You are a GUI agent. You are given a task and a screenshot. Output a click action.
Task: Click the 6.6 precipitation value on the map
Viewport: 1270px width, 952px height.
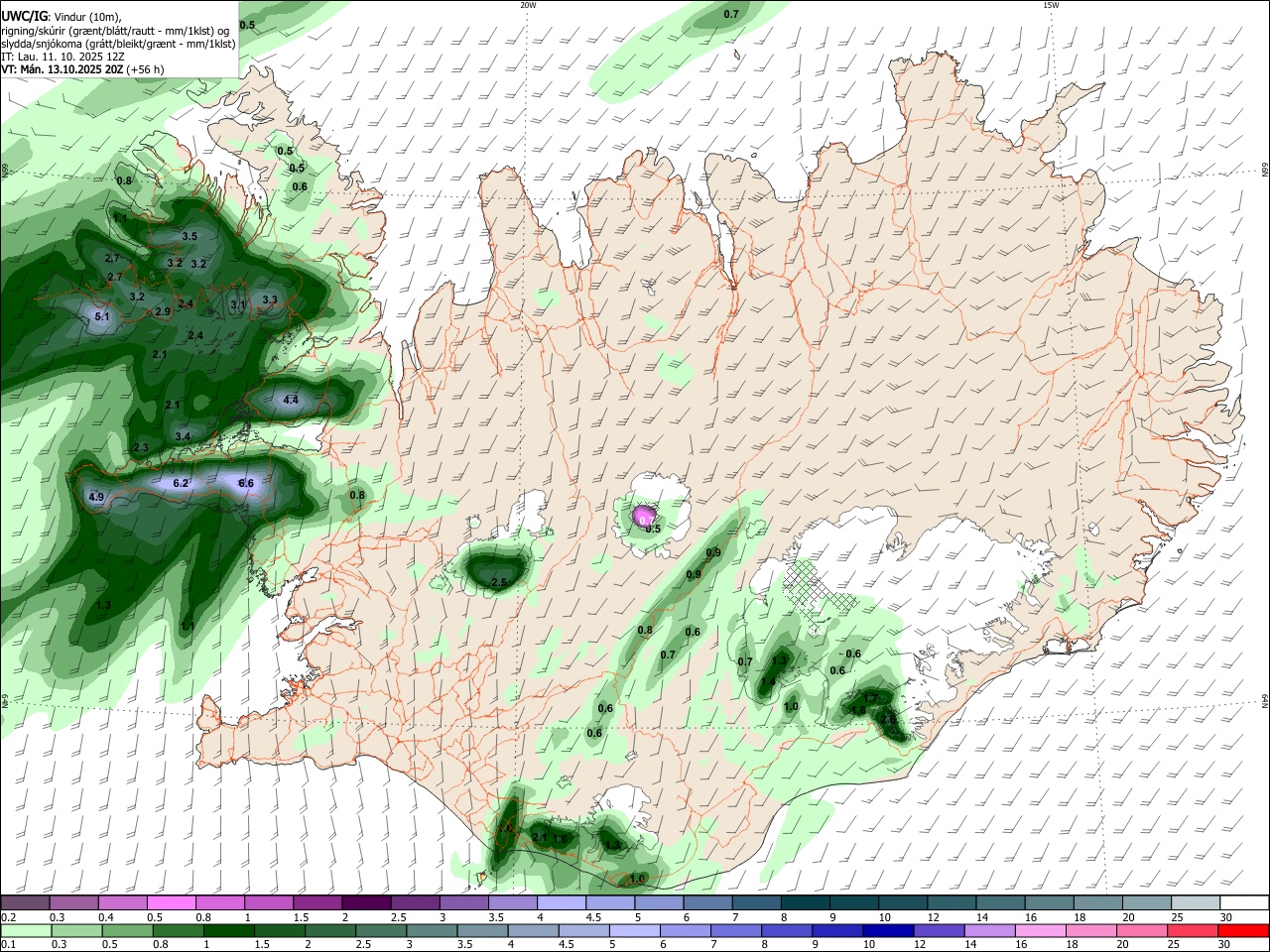[246, 483]
